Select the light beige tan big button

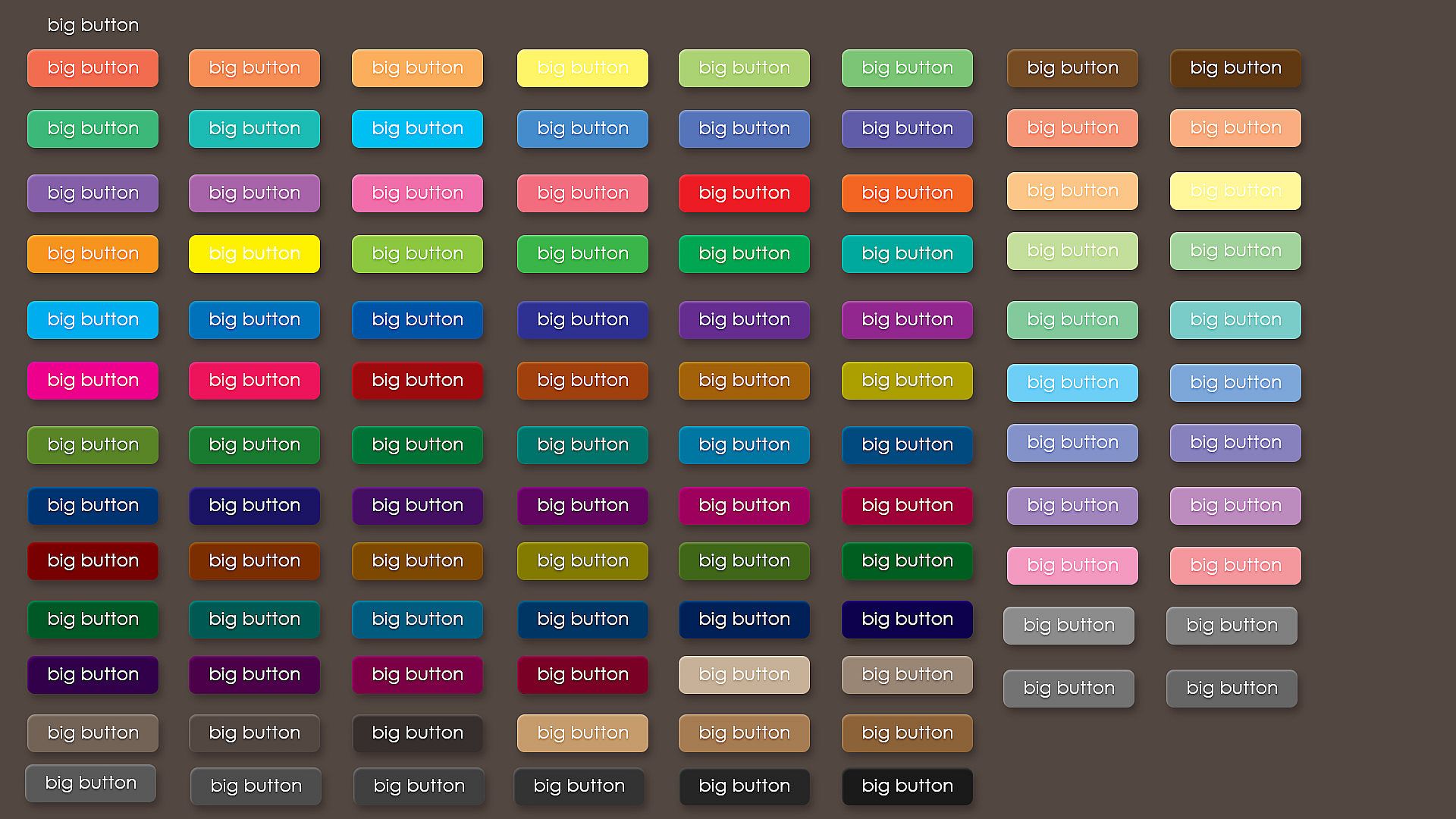(x=744, y=674)
